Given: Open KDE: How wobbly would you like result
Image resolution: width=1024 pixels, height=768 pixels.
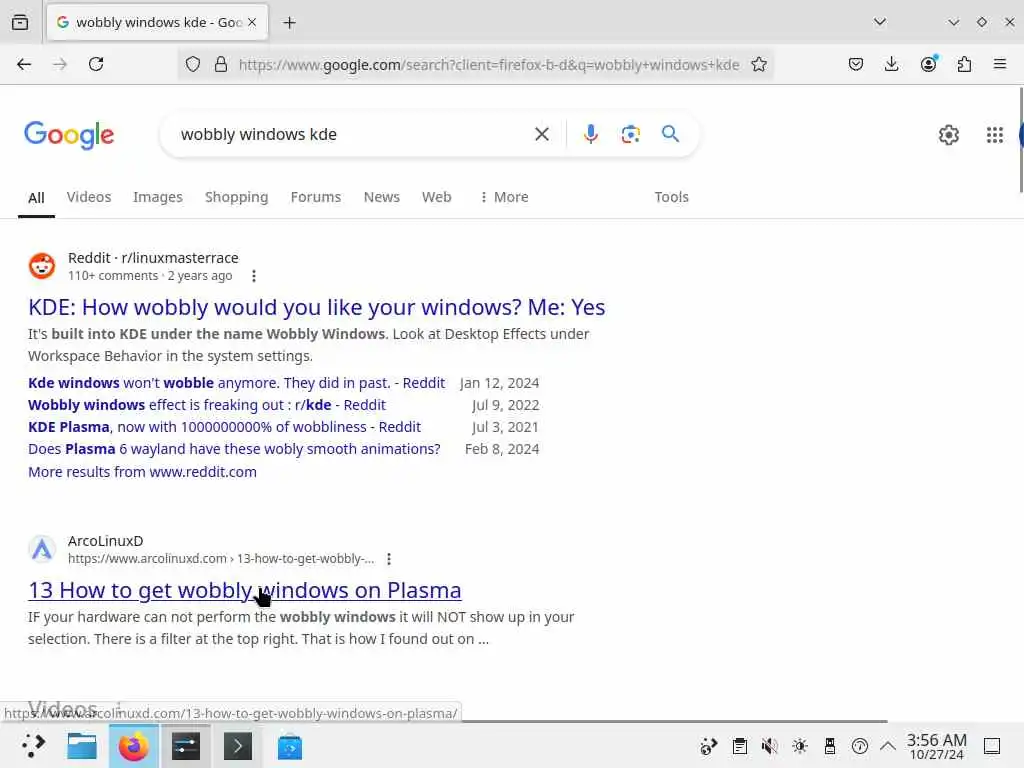Looking at the screenshot, I should tap(317, 307).
